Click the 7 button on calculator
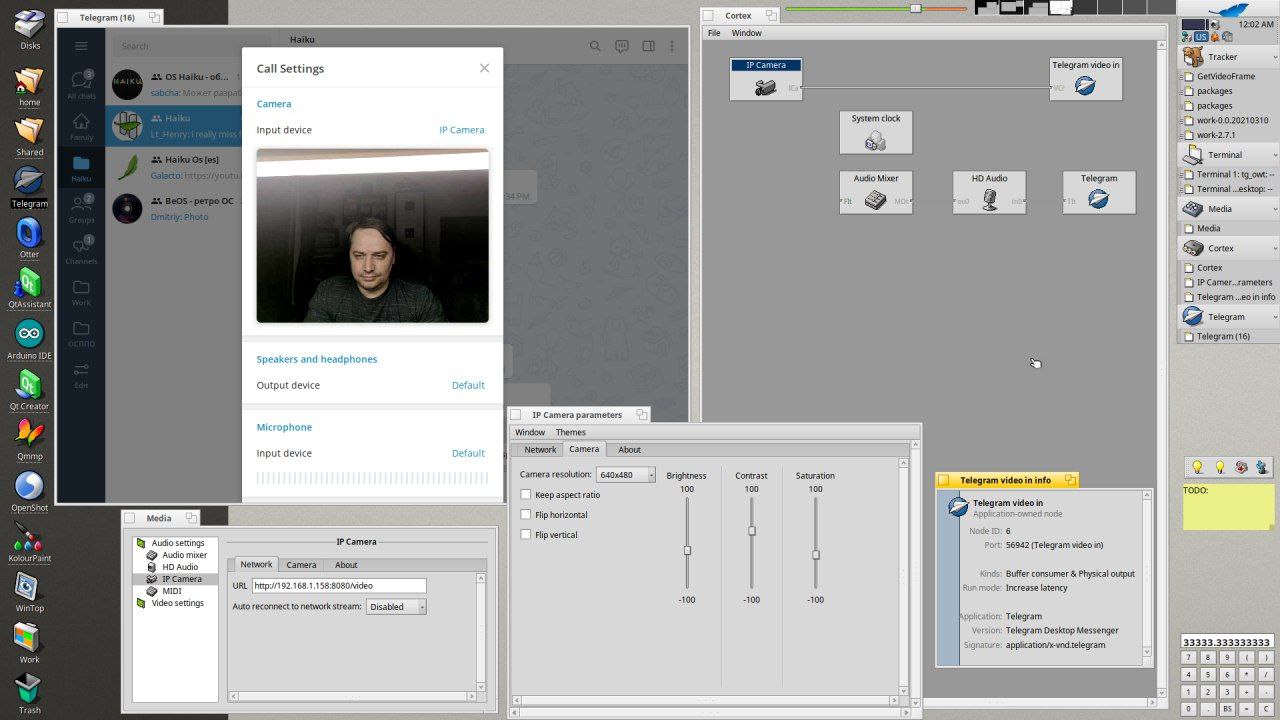 [1188, 657]
